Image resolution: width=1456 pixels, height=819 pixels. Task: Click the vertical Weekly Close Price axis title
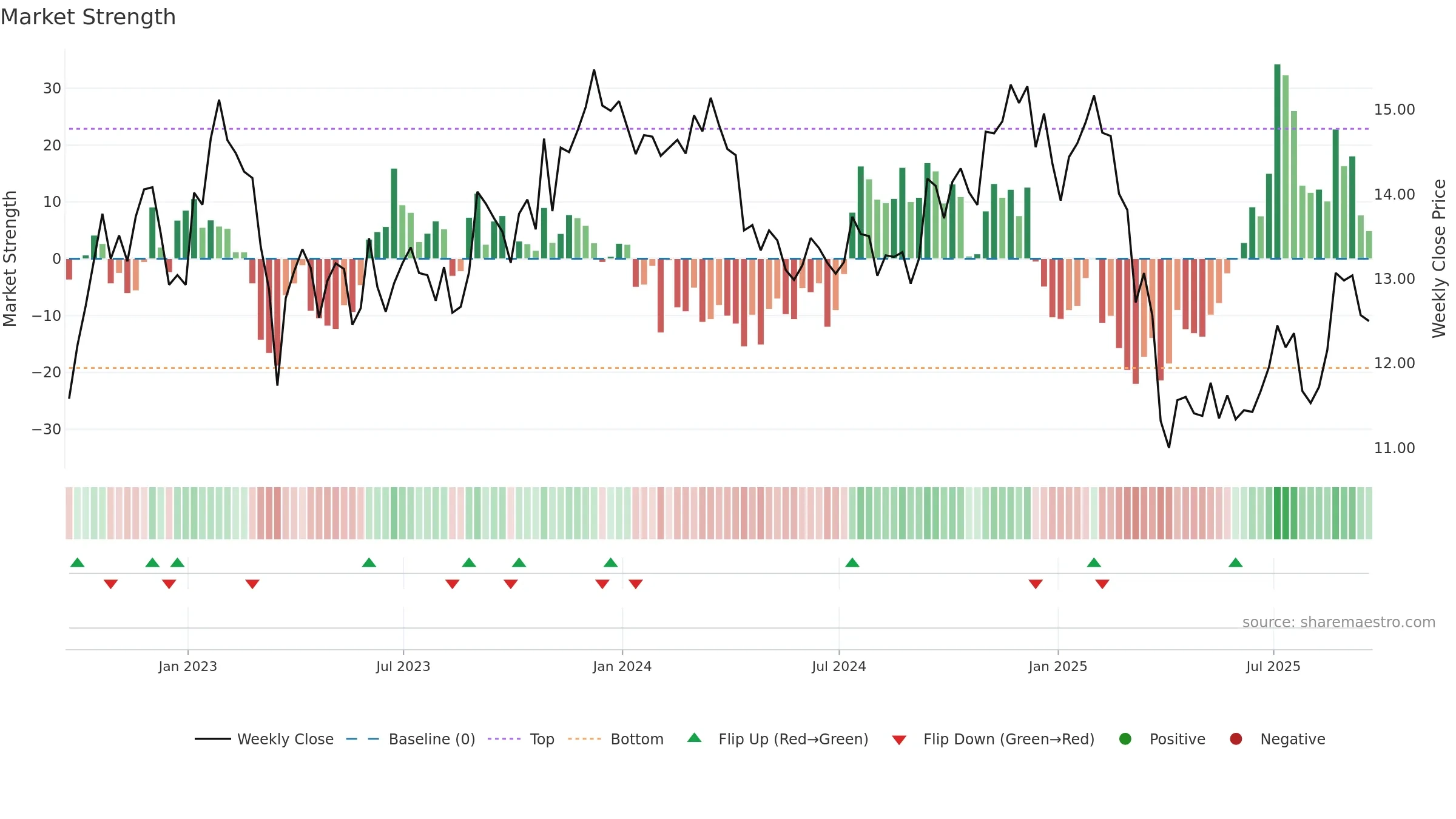[x=1439, y=258]
